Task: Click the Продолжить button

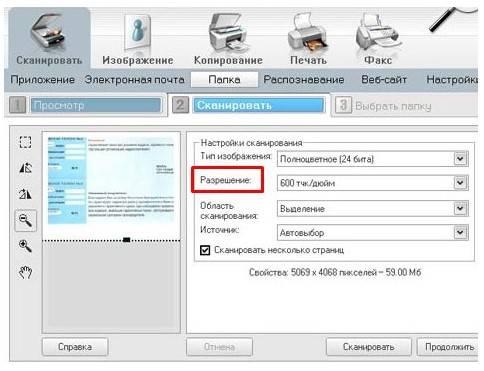Action: (449, 347)
